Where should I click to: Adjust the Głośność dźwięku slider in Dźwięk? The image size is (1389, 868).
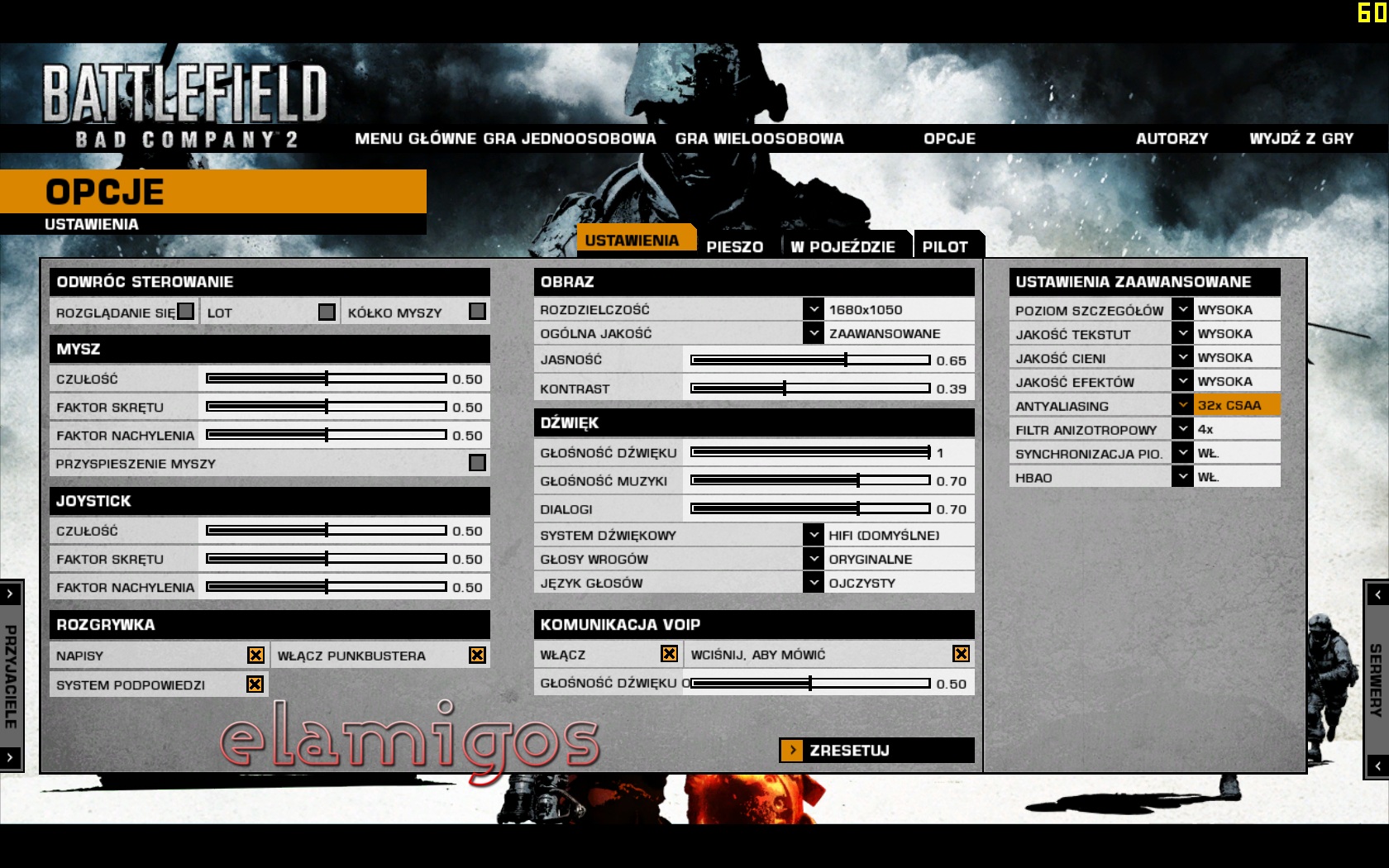point(810,452)
